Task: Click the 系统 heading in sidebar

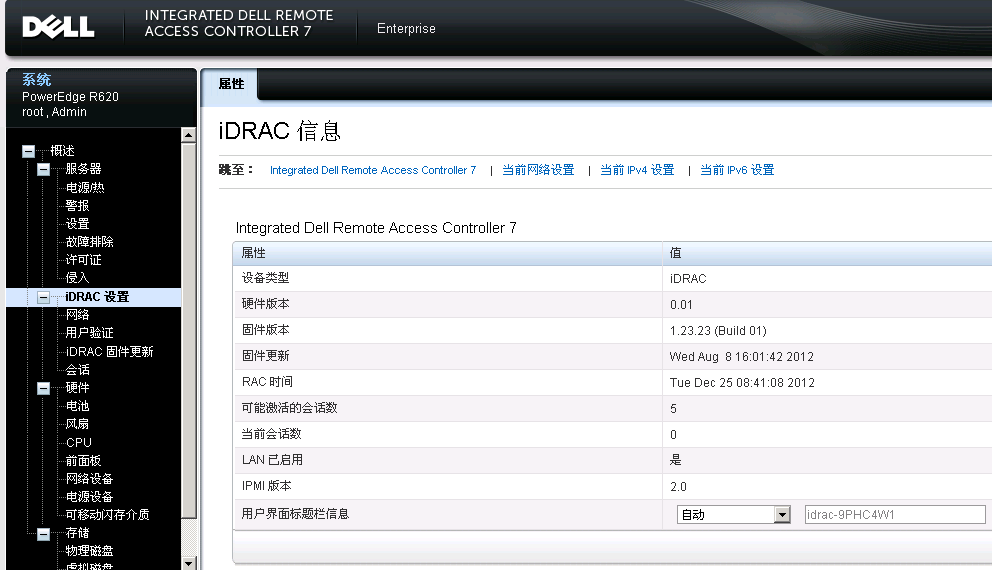Action: click(x=37, y=80)
